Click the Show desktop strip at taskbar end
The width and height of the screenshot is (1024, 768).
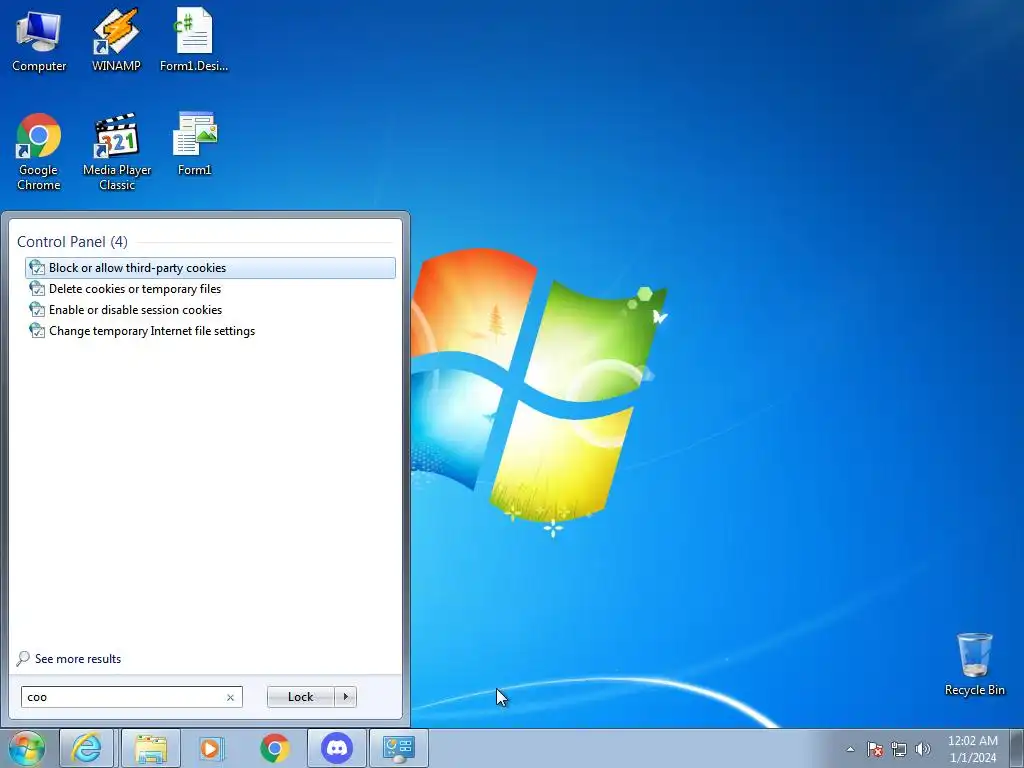click(1016, 748)
